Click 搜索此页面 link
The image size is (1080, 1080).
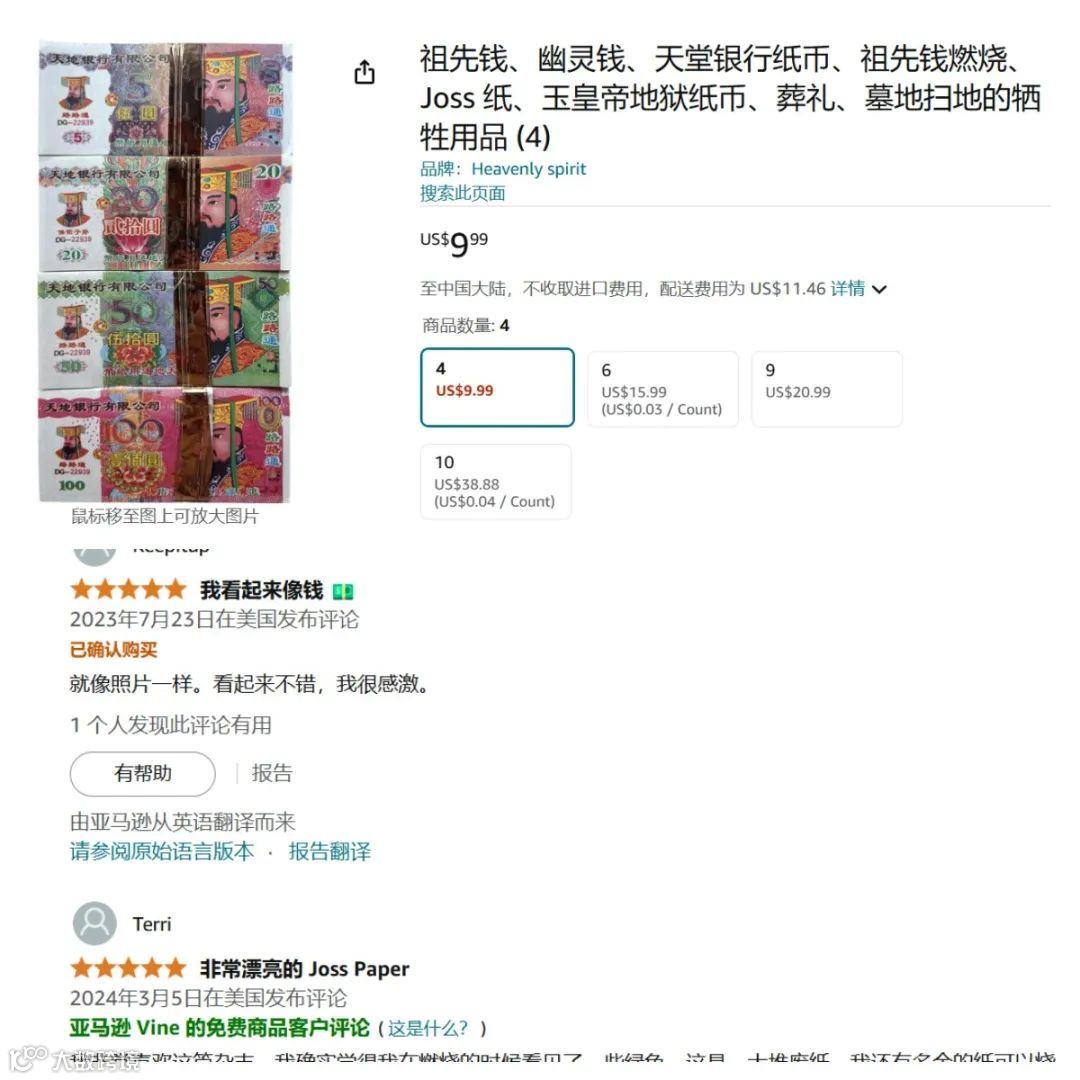coord(463,193)
